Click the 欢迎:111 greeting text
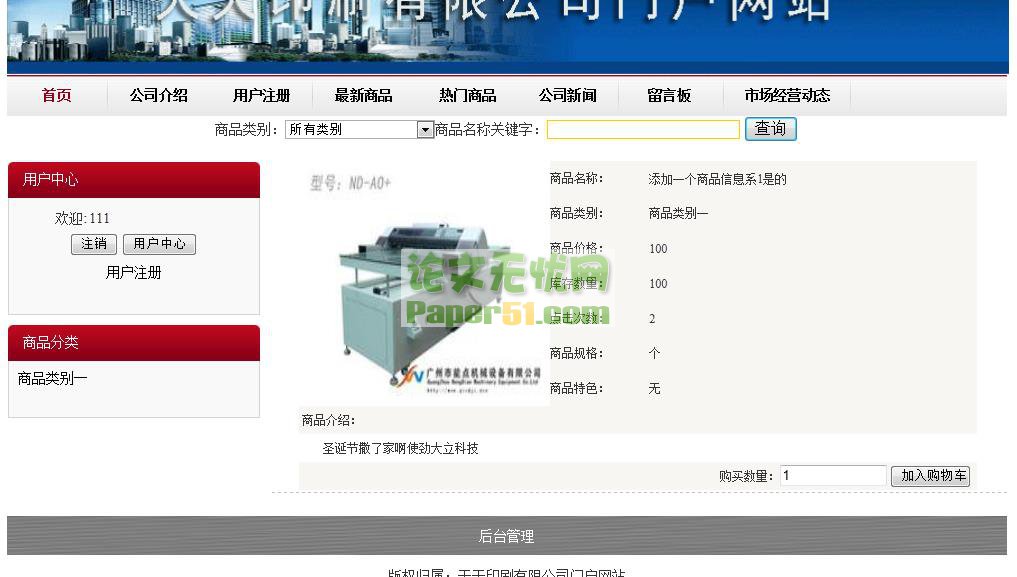Viewport: 1017px width, 577px height. [x=82, y=218]
